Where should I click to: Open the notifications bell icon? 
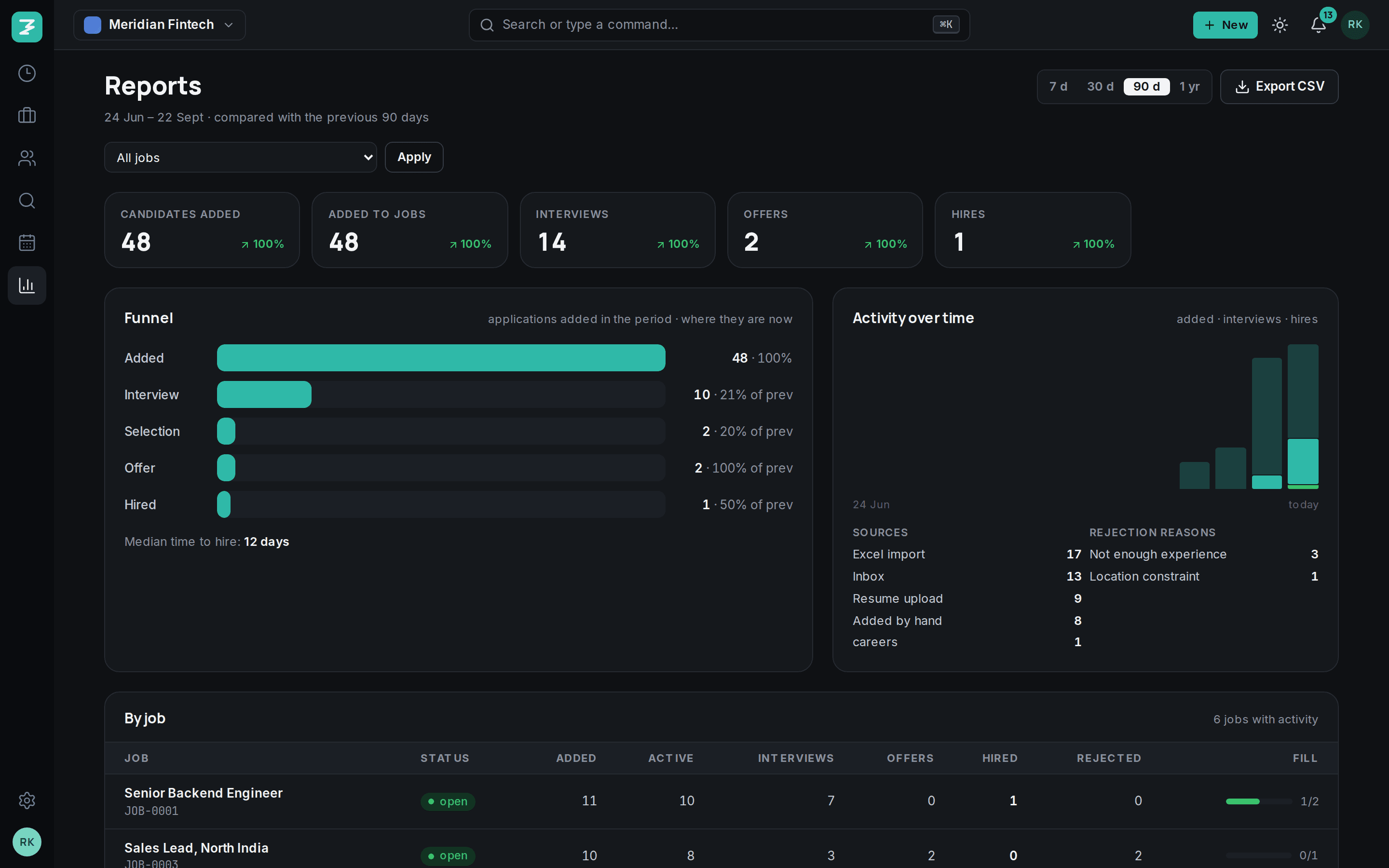[1319, 25]
